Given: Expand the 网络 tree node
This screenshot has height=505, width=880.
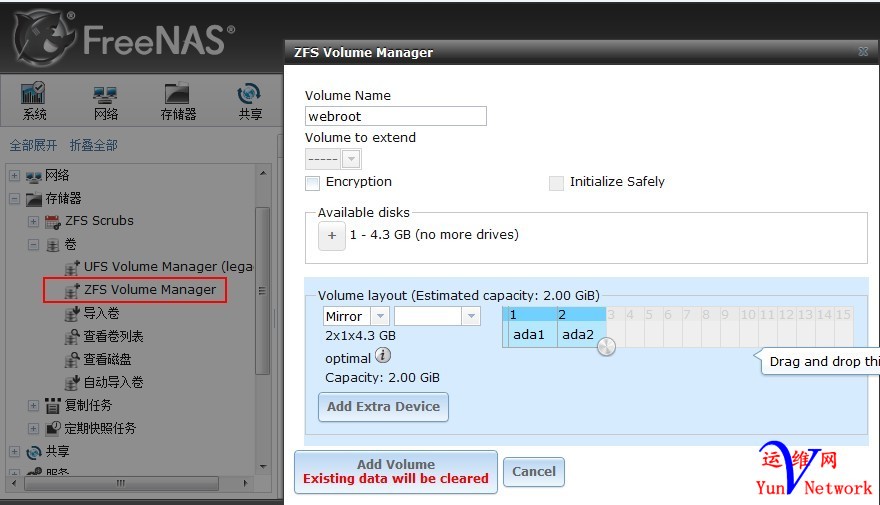Looking at the screenshot, I should pyautogui.click(x=15, y=176).
